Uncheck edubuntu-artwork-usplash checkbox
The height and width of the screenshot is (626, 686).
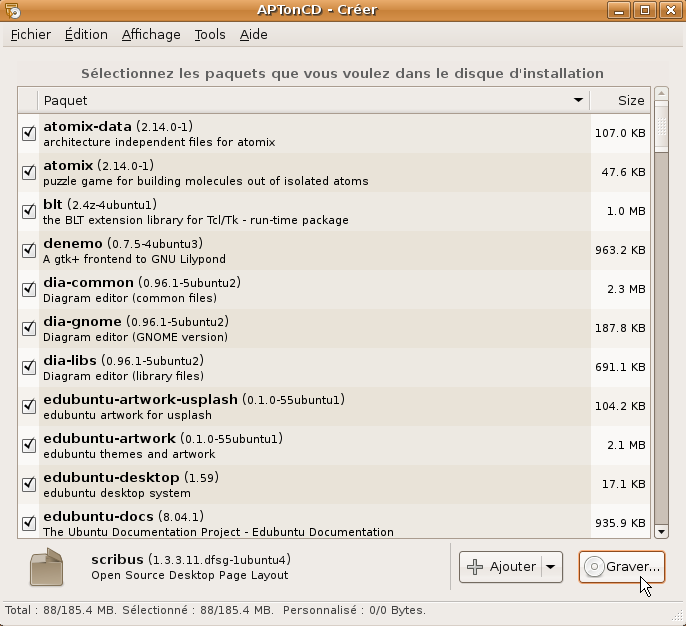(x=29, y=406)
